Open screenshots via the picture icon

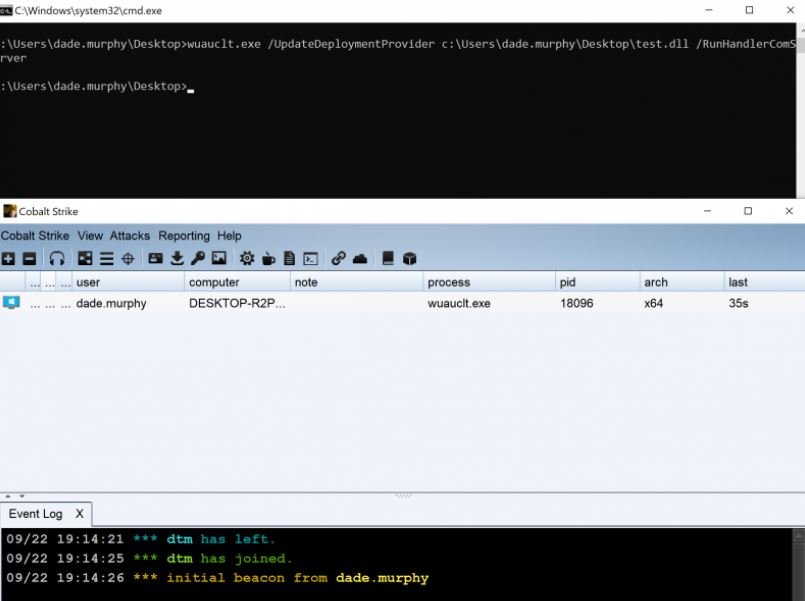click(x=219, y=258)
